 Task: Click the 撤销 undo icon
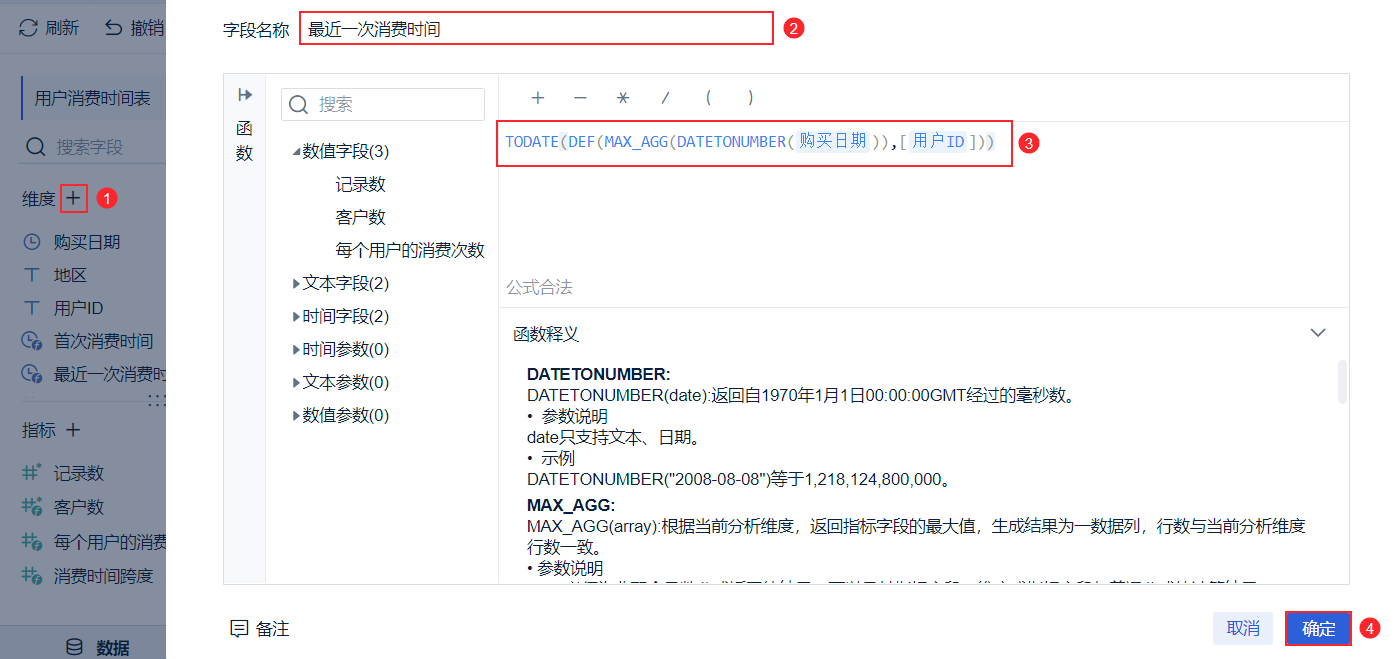[x=114, y=28]
